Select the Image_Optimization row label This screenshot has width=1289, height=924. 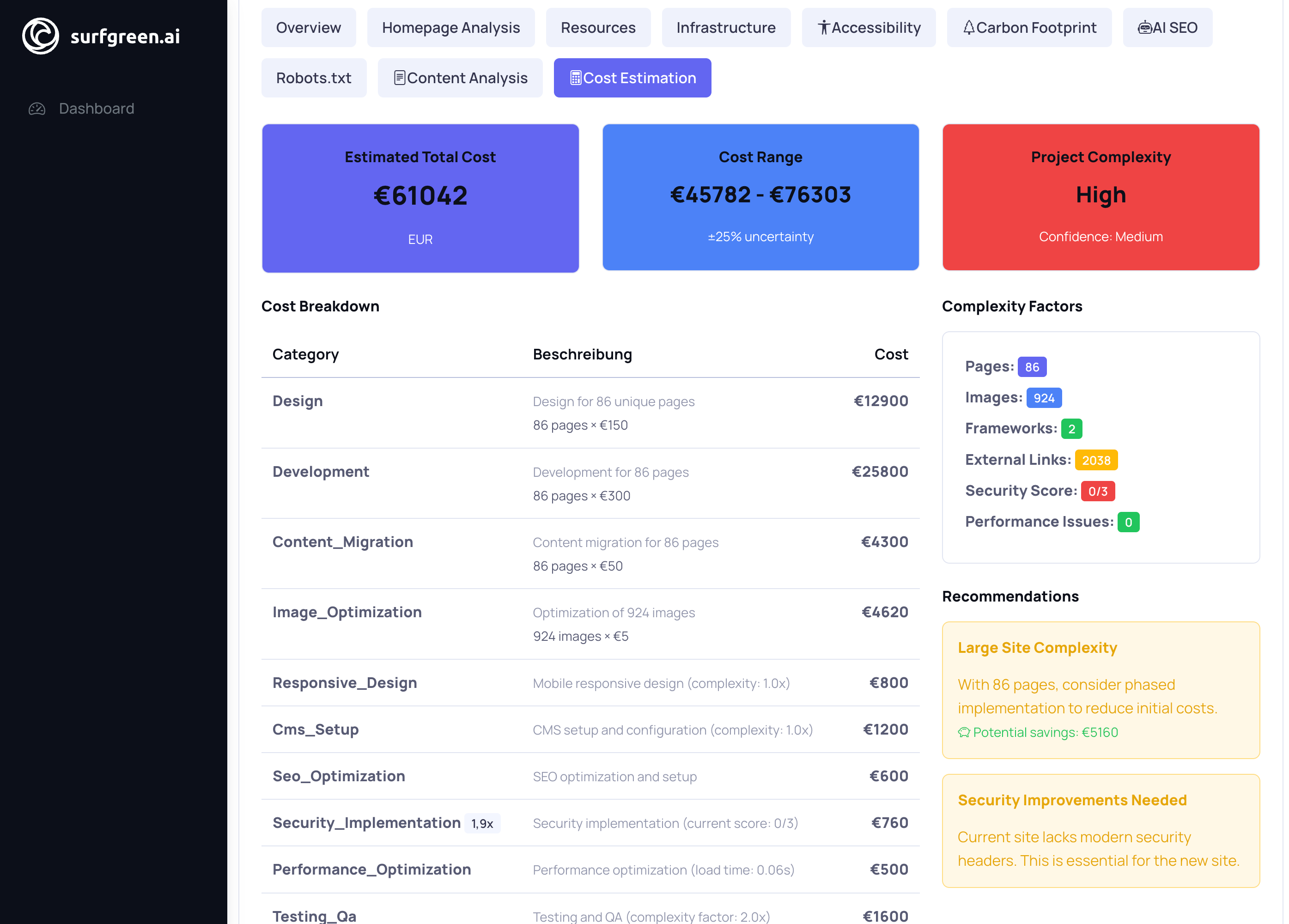pos(347,613)
